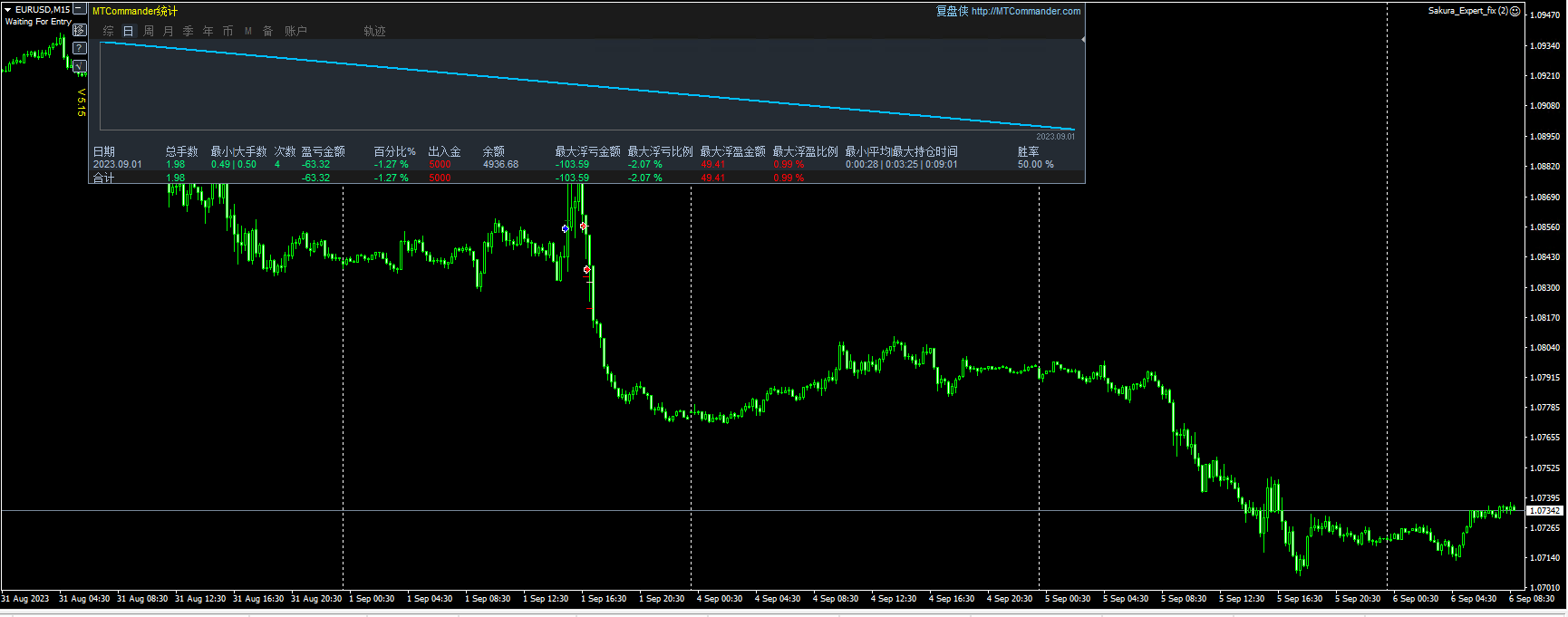Click the 4 Sep 00:30 time axis label
Screen dimensions: 1568x617
pos(720,599)
